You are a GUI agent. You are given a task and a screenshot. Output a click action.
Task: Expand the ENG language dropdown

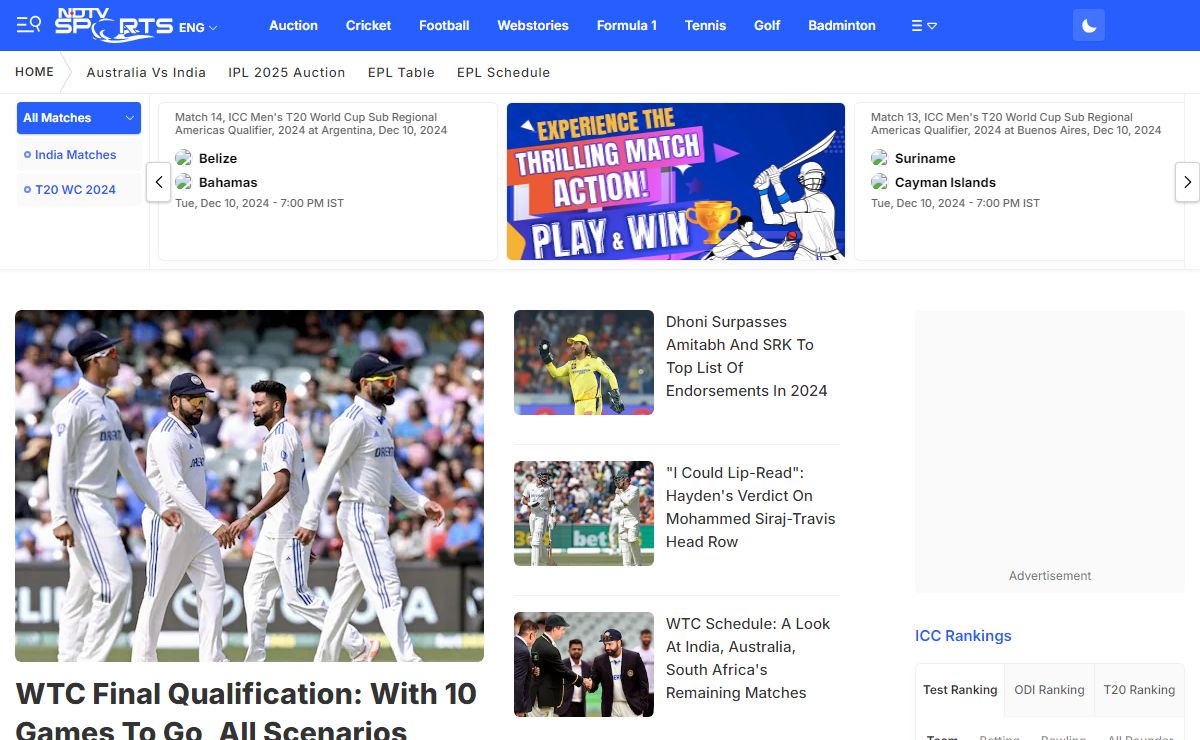[x=198, y=27]
